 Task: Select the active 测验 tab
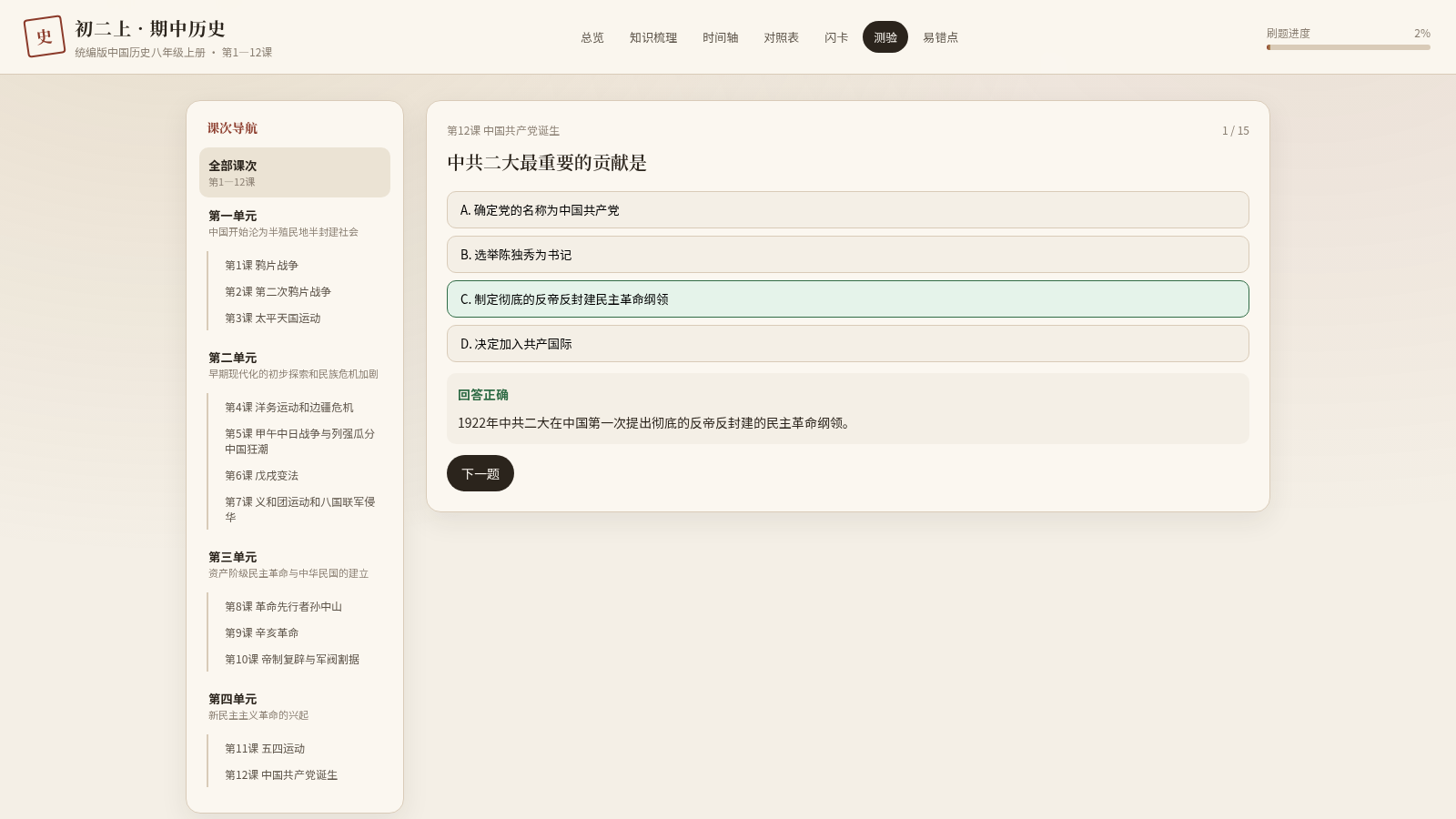(x=885, y=37)
